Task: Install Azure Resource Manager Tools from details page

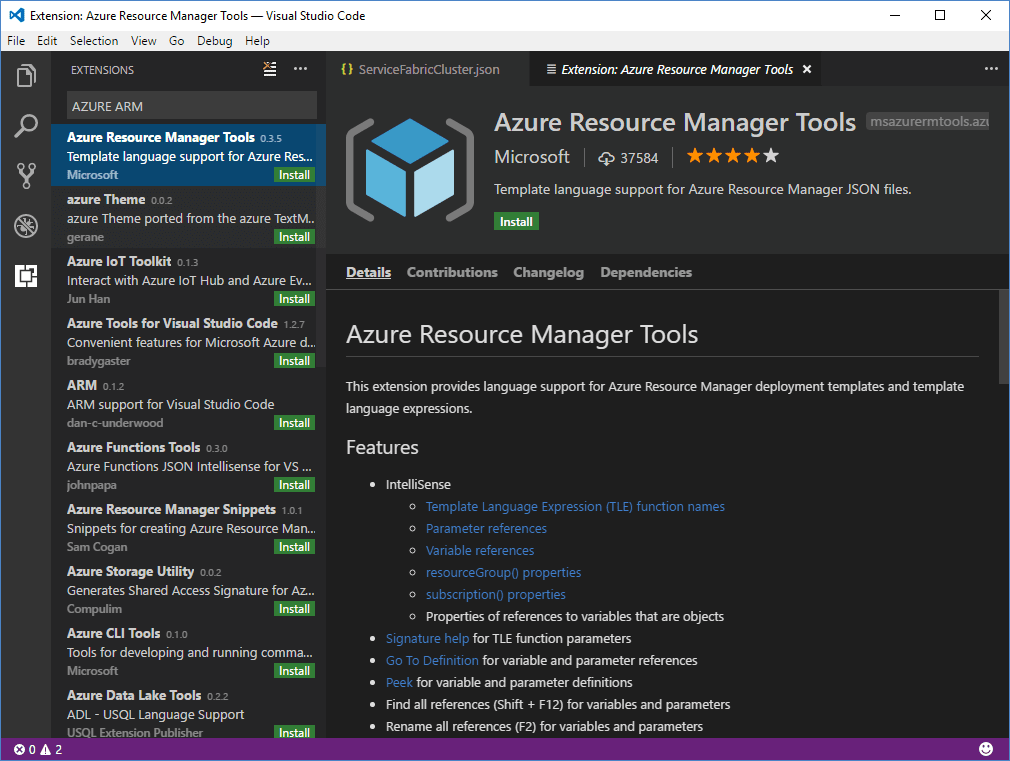Action: coord(516,221)
